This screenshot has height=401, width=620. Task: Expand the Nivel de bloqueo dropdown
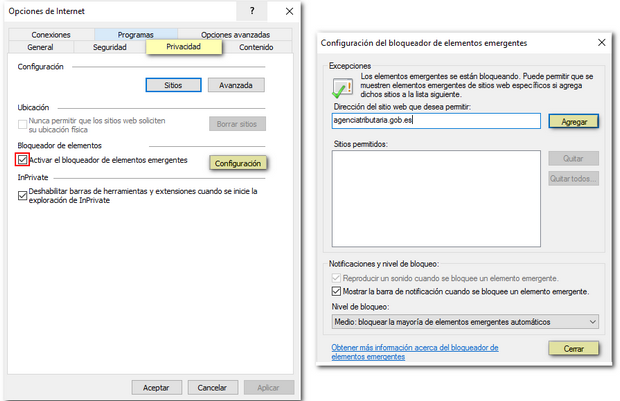tap(465, 321)
